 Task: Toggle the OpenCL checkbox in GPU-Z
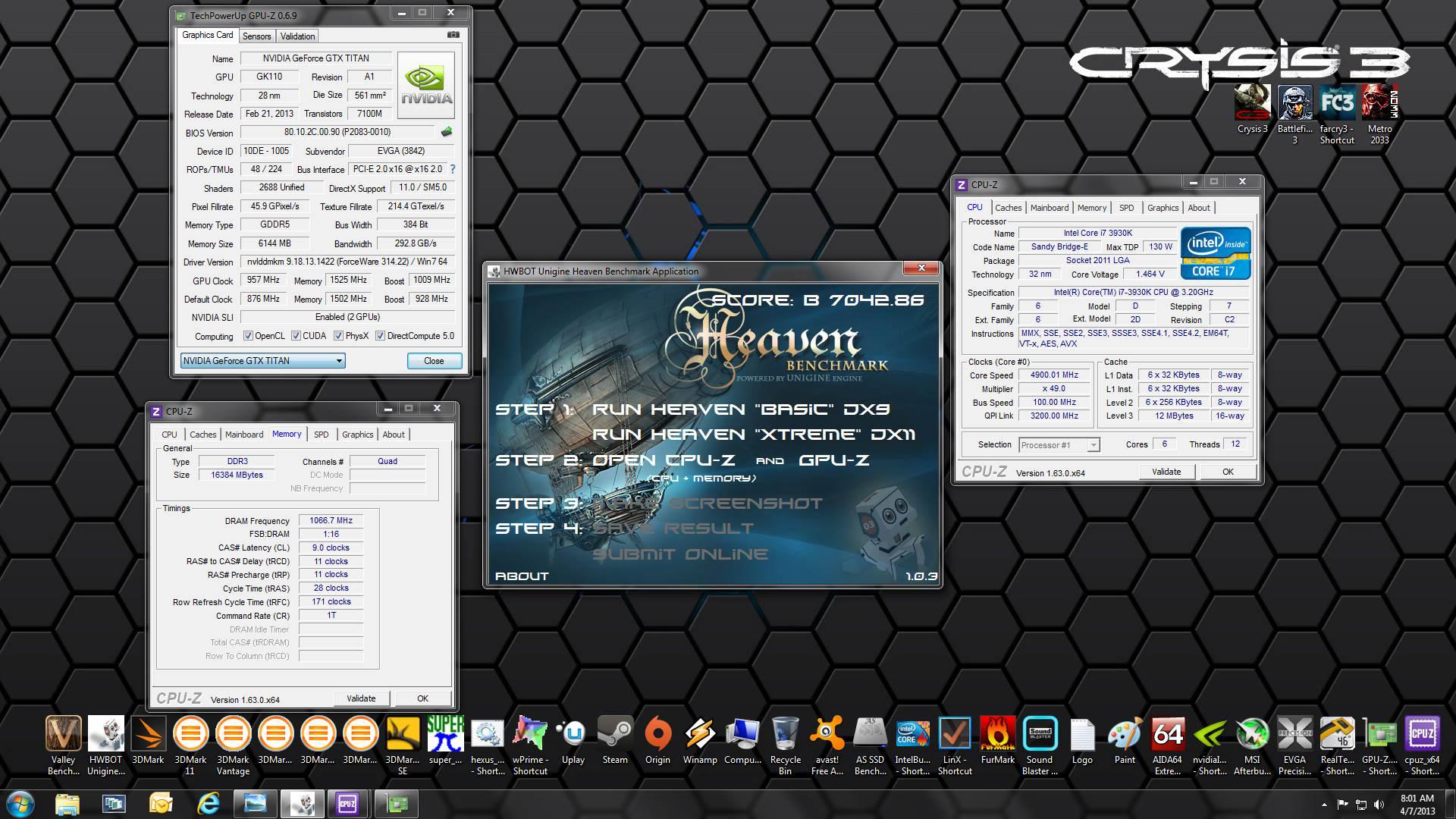click(248, 336)
